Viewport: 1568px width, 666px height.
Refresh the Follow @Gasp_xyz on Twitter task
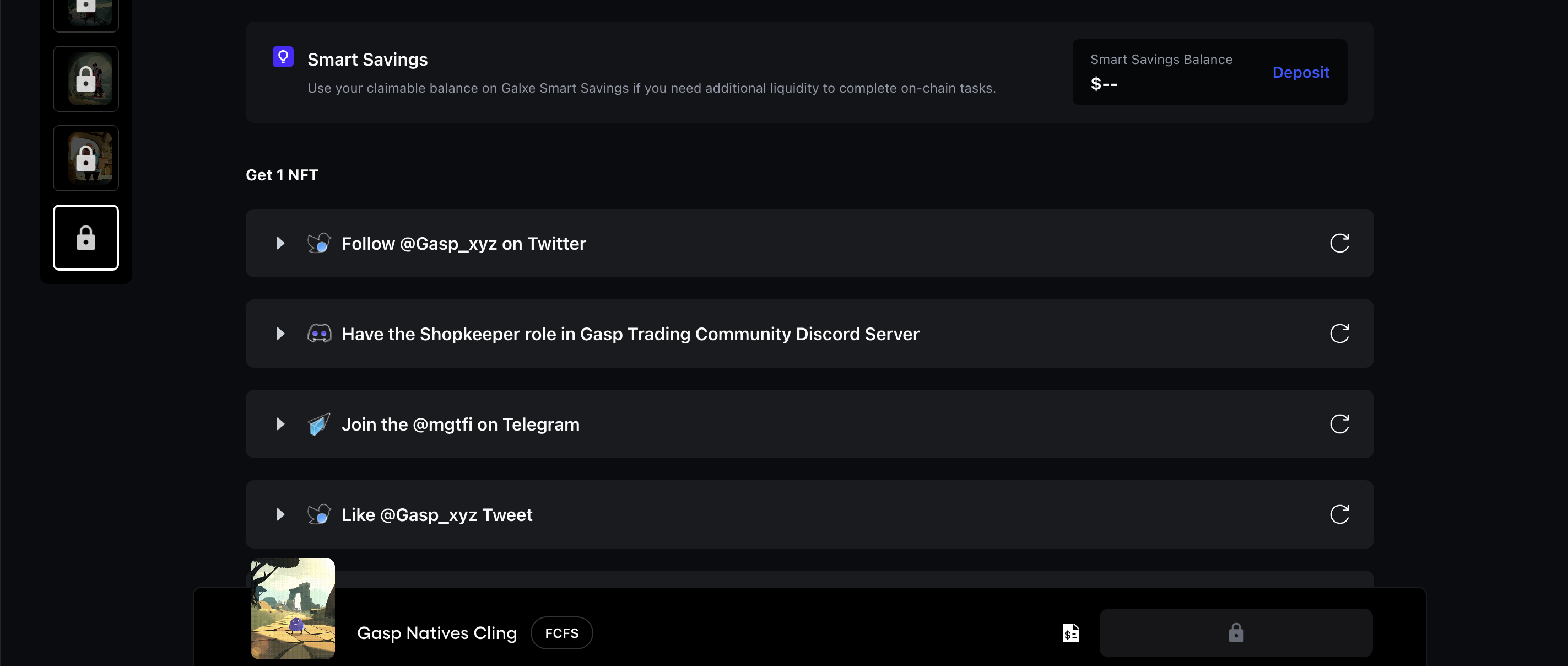click(1339, 243)
